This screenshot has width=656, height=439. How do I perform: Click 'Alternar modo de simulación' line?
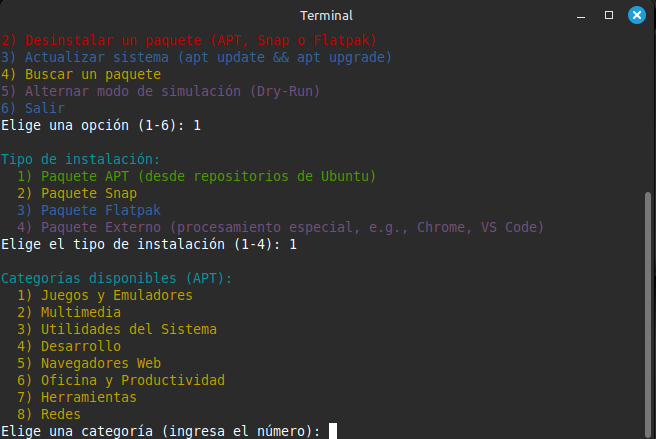(x=160, y=91)
